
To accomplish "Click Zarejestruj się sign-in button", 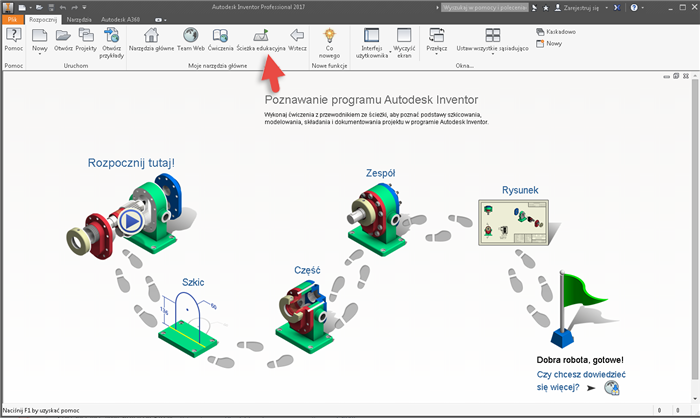I will [x=577, y=8].
